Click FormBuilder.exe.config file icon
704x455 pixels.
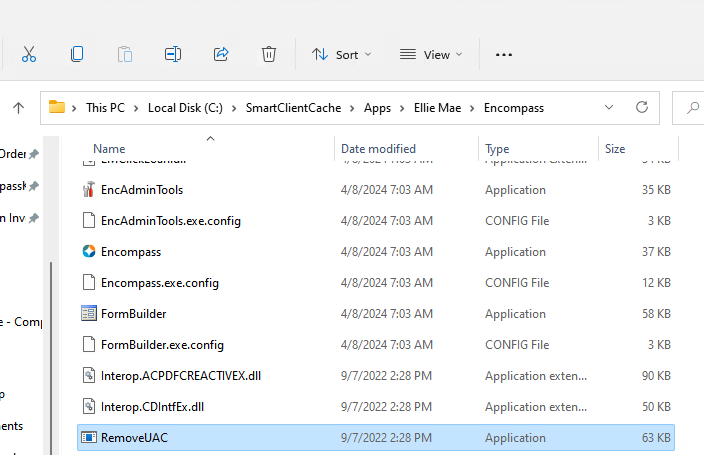coord(89,345)
